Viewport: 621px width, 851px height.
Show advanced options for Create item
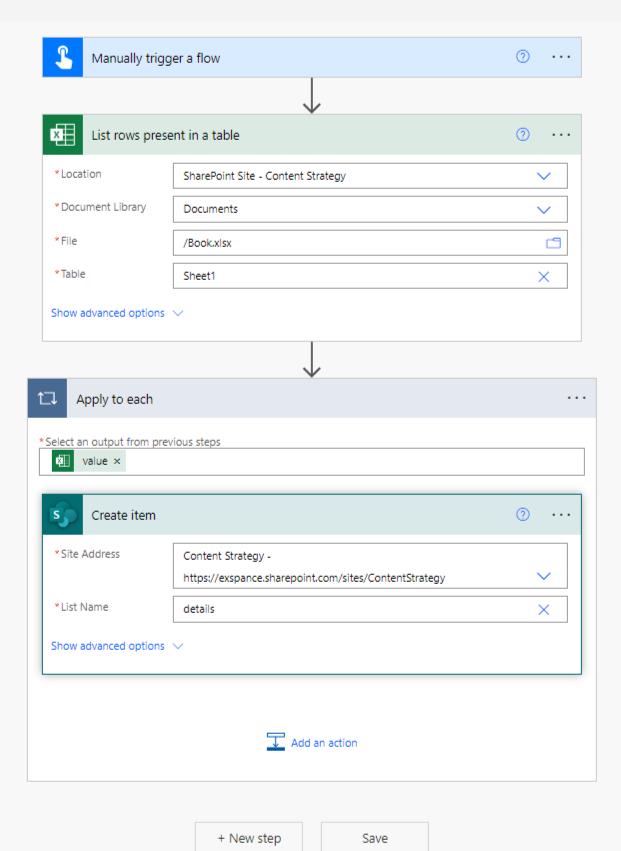point(117,646)
